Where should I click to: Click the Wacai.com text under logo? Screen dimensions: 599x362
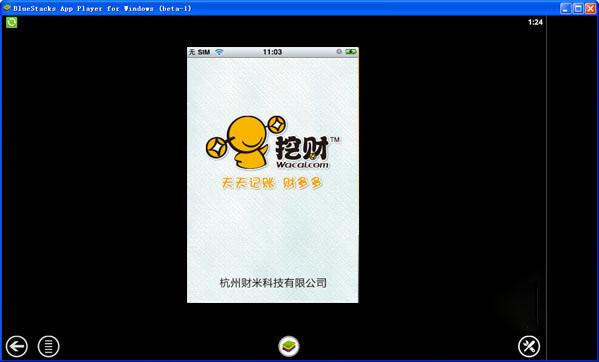pos(302,165)
